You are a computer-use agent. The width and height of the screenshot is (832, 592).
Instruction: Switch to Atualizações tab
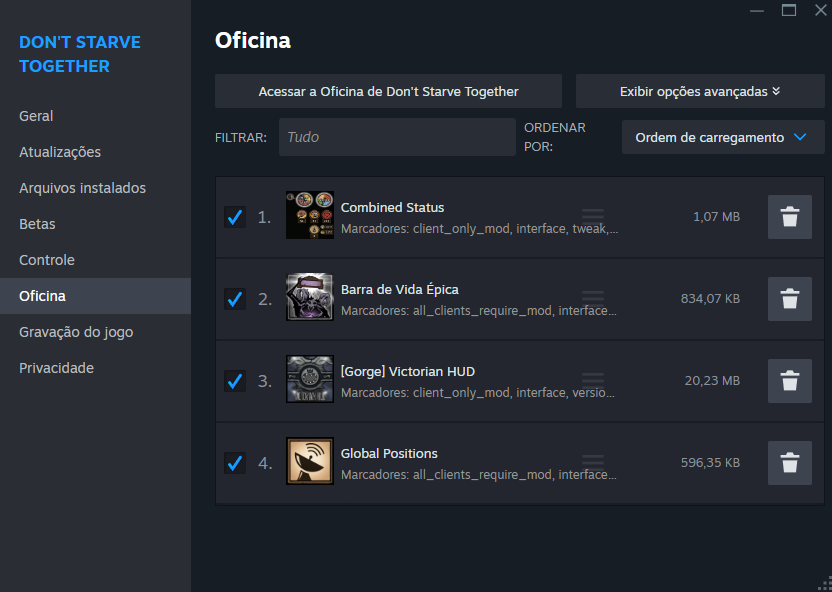pos(60,152)
